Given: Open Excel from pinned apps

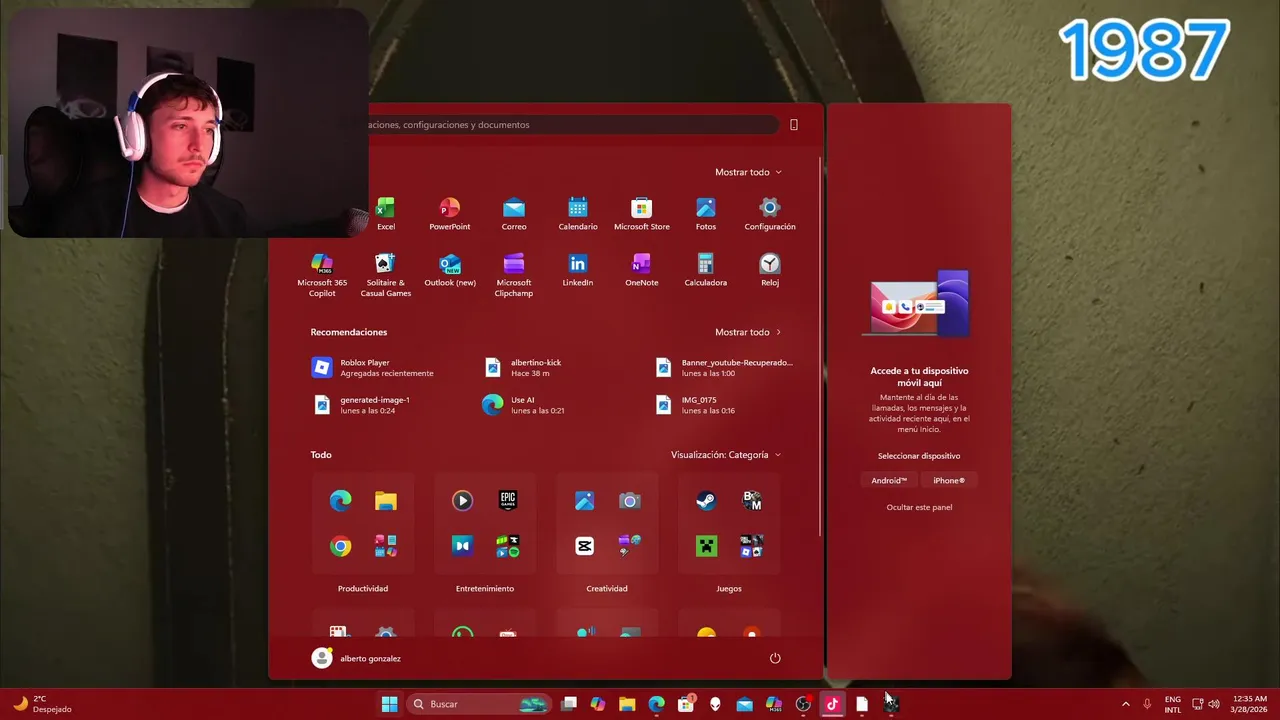Looking at the screenshot, I should 386,214.
